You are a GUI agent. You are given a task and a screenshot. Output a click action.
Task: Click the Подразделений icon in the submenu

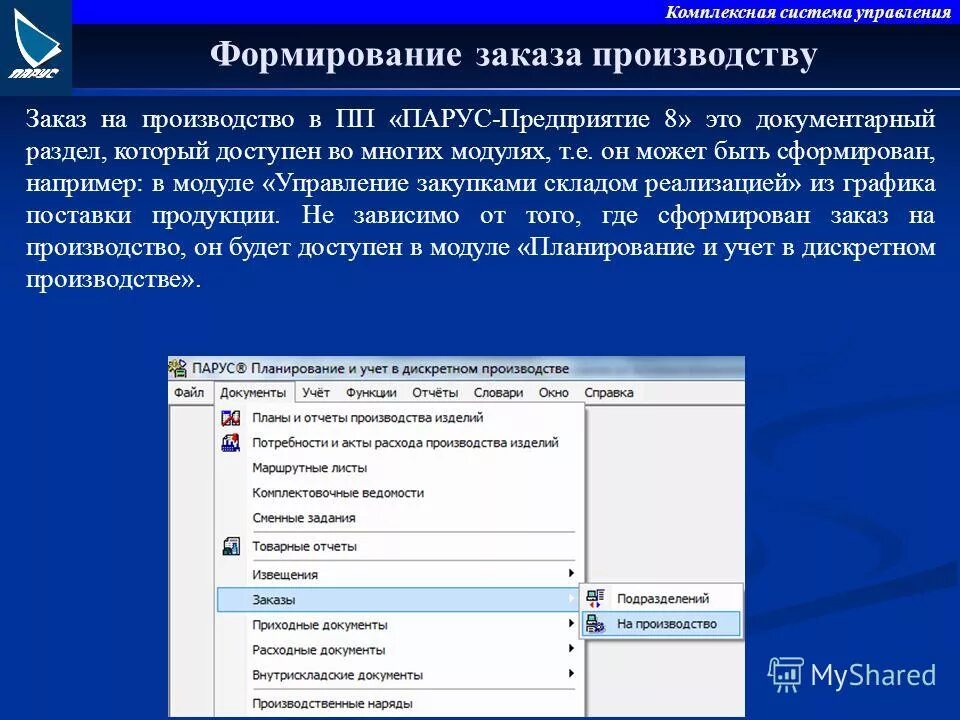click(x=594, y=597)
